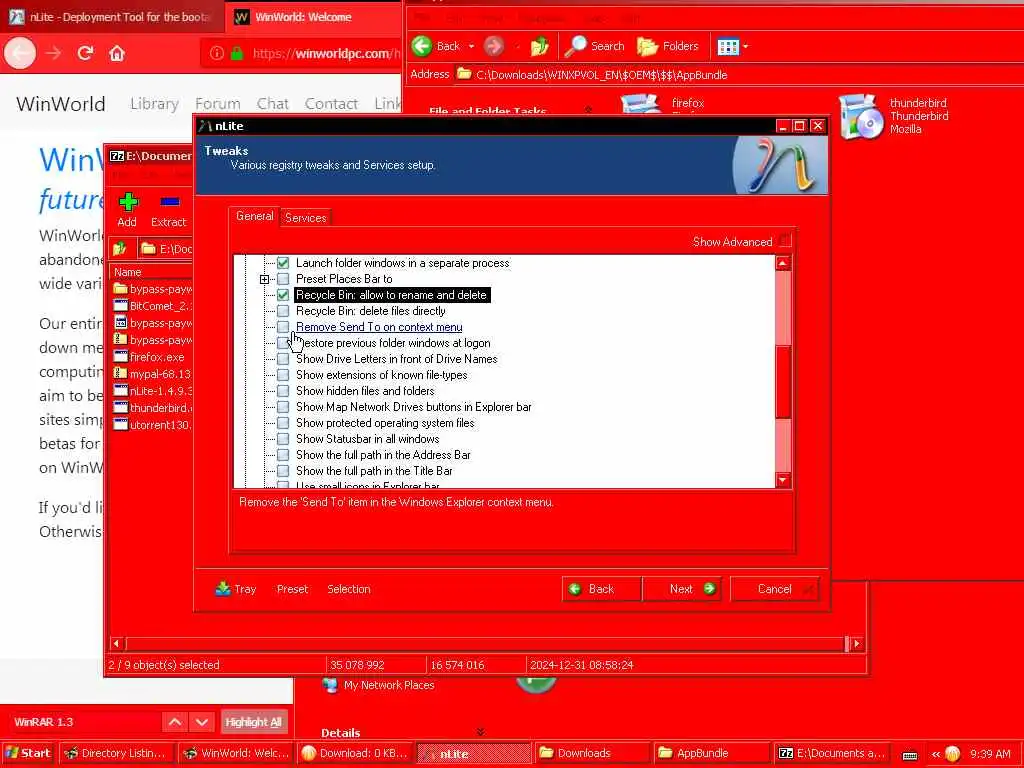
Task: Go to the browser home page
Action: [x=117, y=53]
